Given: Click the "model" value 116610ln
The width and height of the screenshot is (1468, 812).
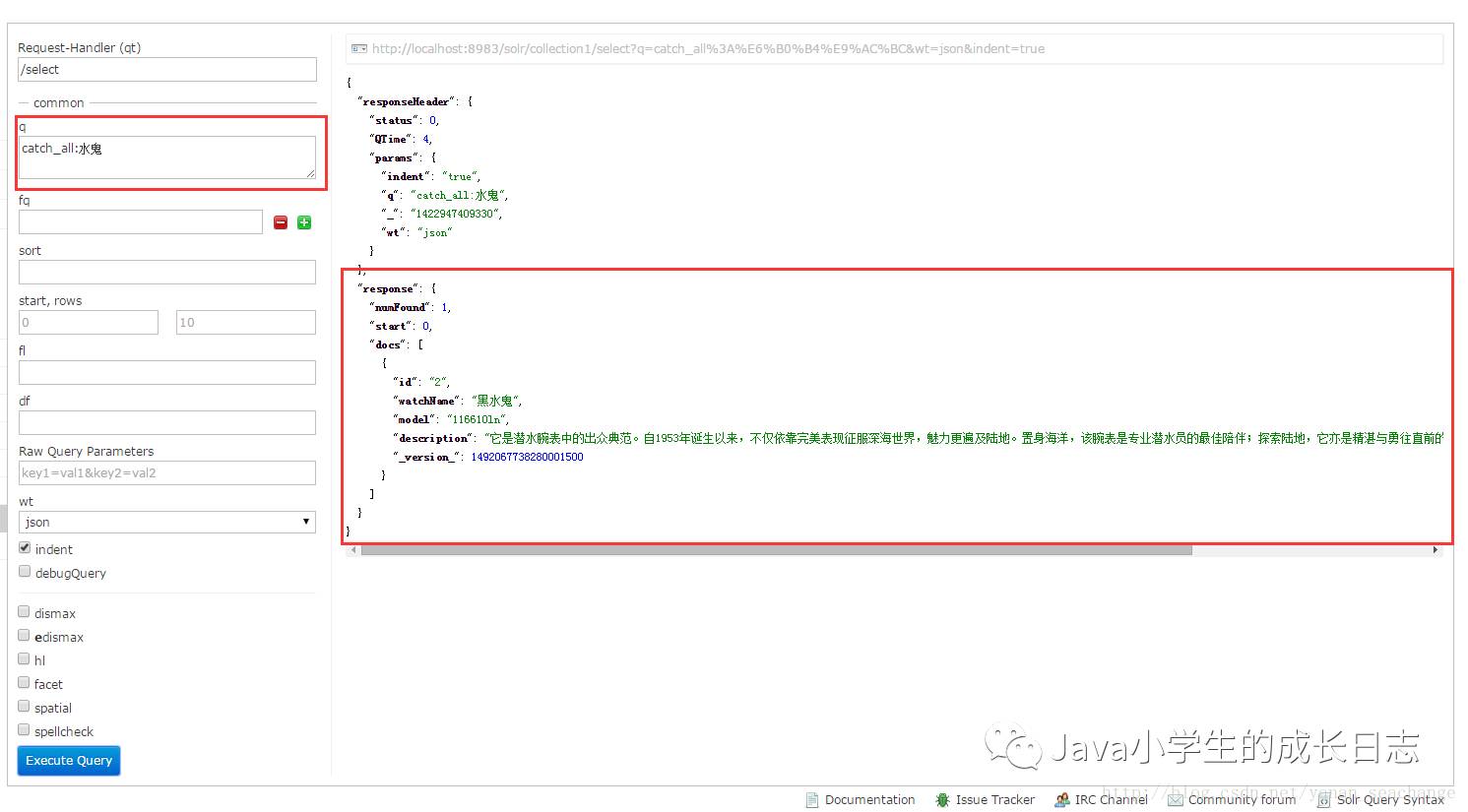Looking at the screenshot, I should coord(479,419).
